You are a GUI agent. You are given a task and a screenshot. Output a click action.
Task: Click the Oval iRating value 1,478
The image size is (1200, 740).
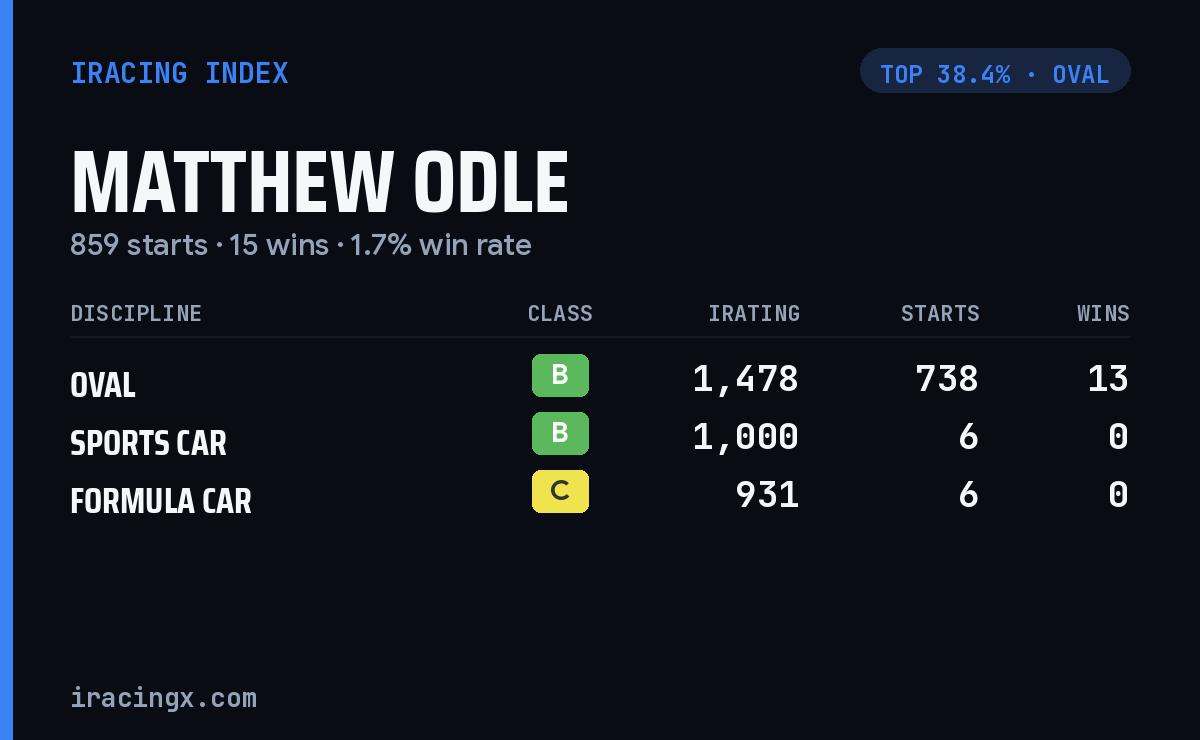(746, 379)
